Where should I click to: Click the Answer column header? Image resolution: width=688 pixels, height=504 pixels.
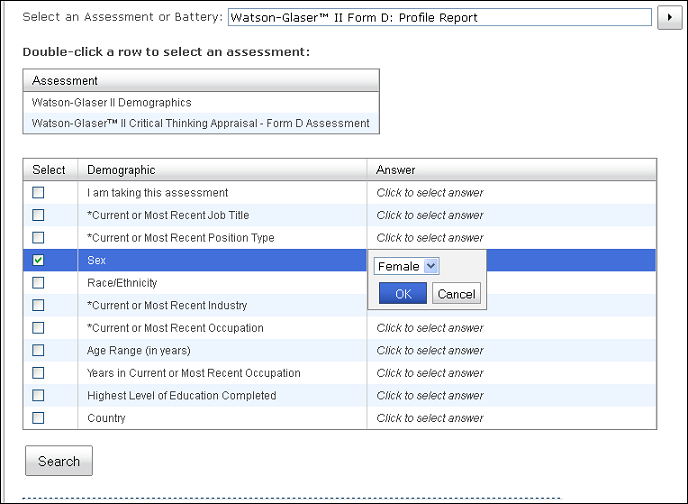512,170
